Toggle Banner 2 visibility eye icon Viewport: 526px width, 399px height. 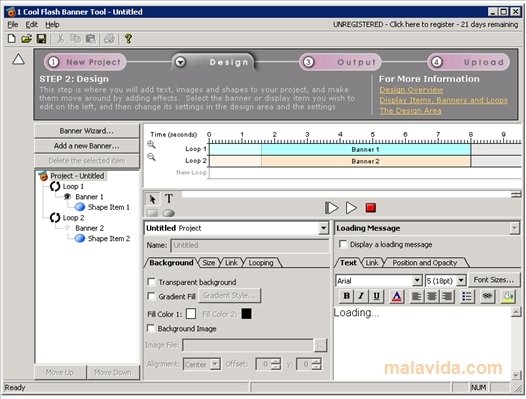coord(67,228)
